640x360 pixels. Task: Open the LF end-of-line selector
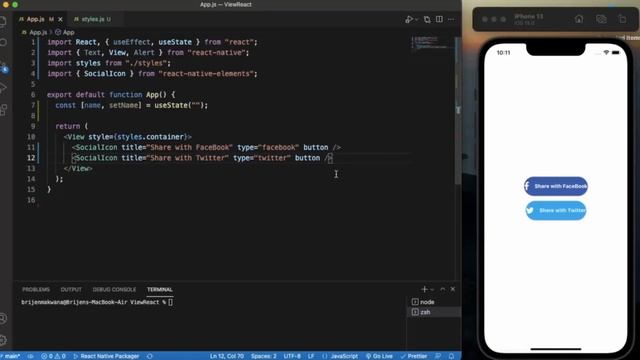311,356
